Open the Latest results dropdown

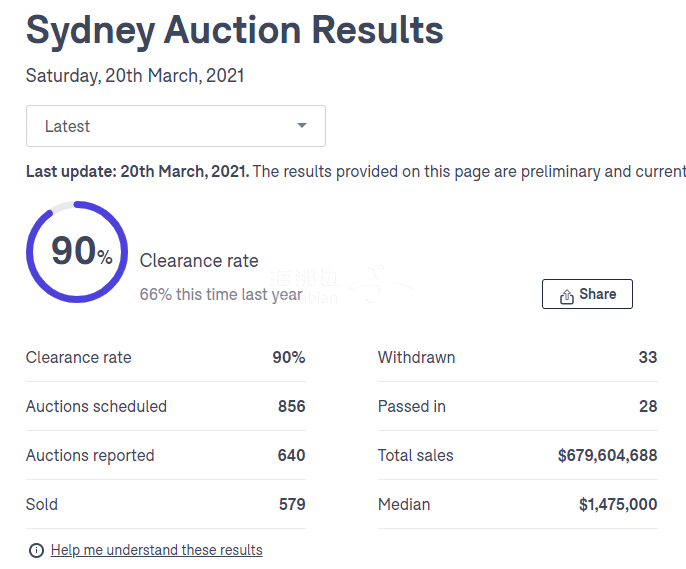(175, 126)
